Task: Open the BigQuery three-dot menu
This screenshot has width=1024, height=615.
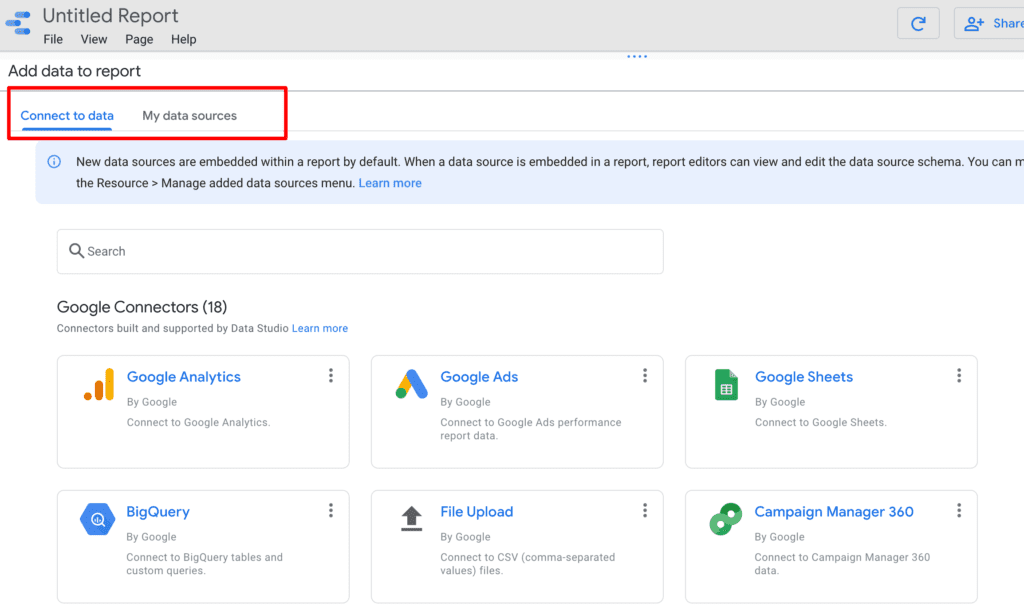Action: [331, 511]
